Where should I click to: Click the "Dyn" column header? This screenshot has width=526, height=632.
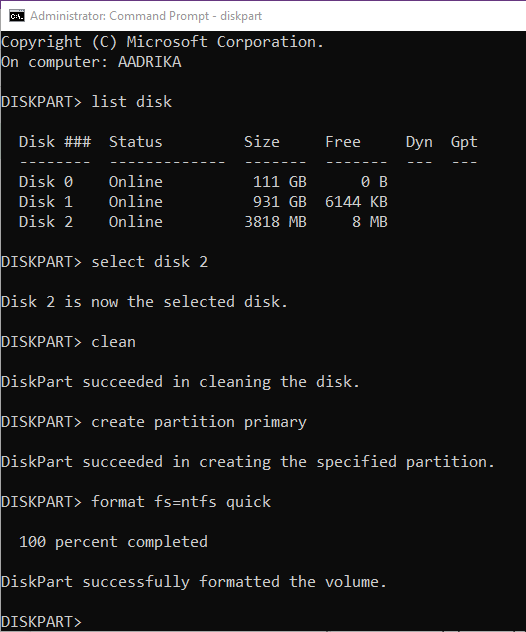click(419, 142)
